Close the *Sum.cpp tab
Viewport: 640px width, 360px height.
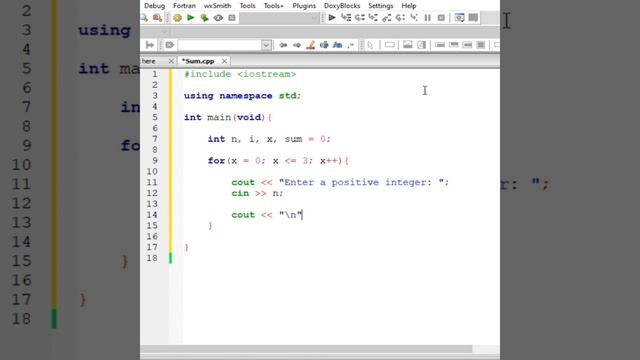[x=224, y=61]
